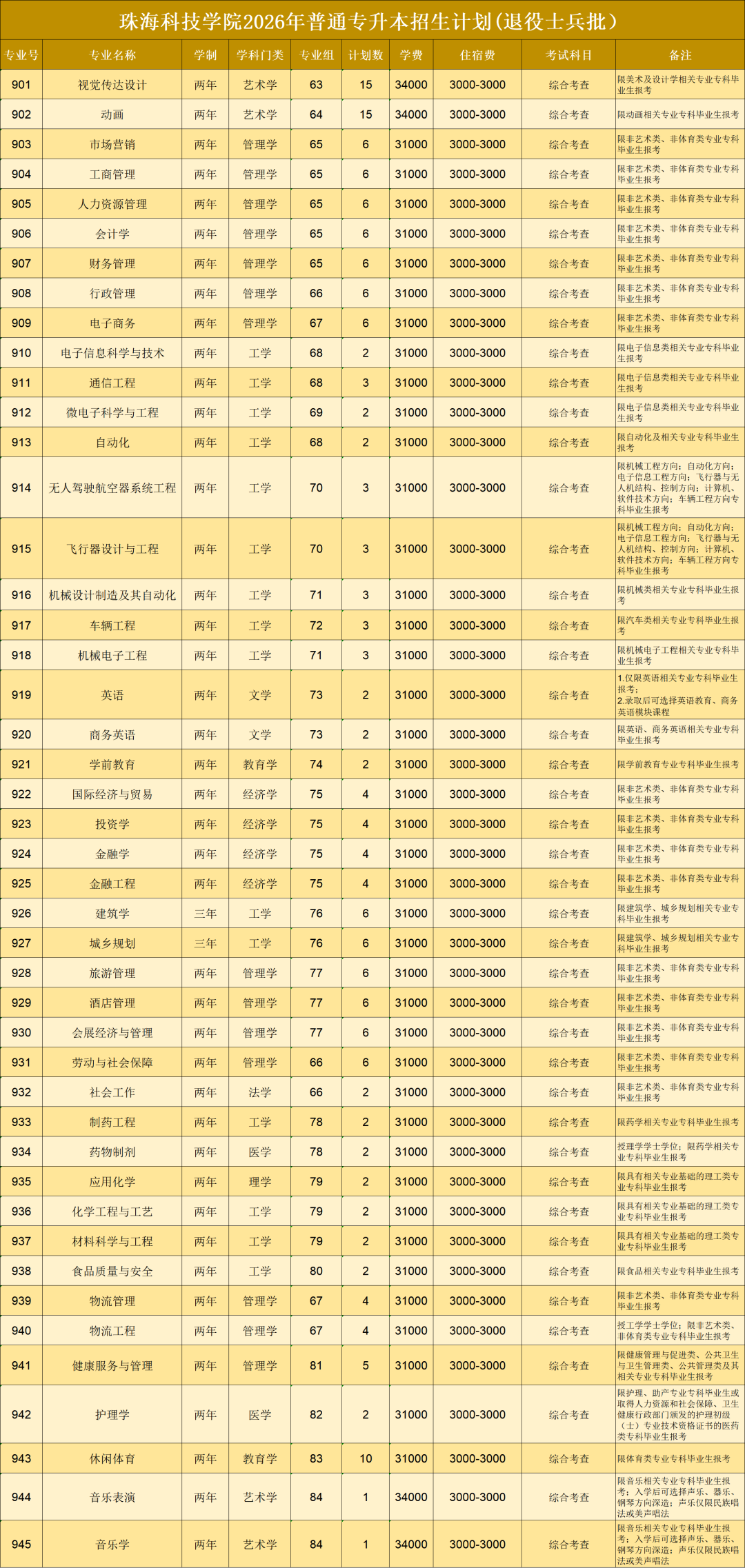The width and height of the screenshot is (745, 1568).
Task: Click the 学科门类 column header
Action: (260, 55)
